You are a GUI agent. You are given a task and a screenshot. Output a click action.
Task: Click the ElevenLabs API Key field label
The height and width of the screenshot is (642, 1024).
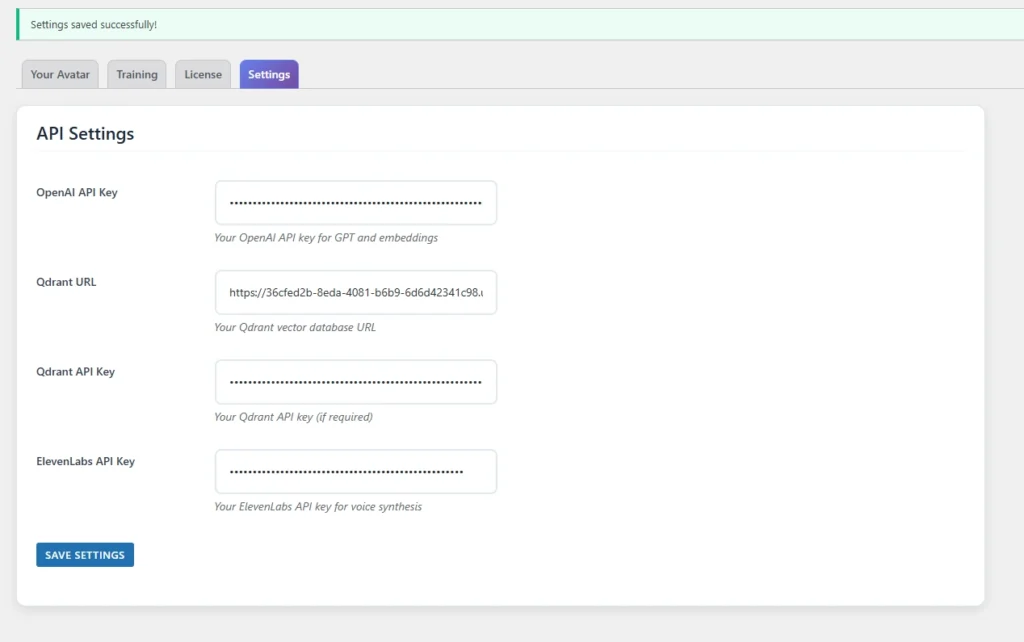point(85,462)
